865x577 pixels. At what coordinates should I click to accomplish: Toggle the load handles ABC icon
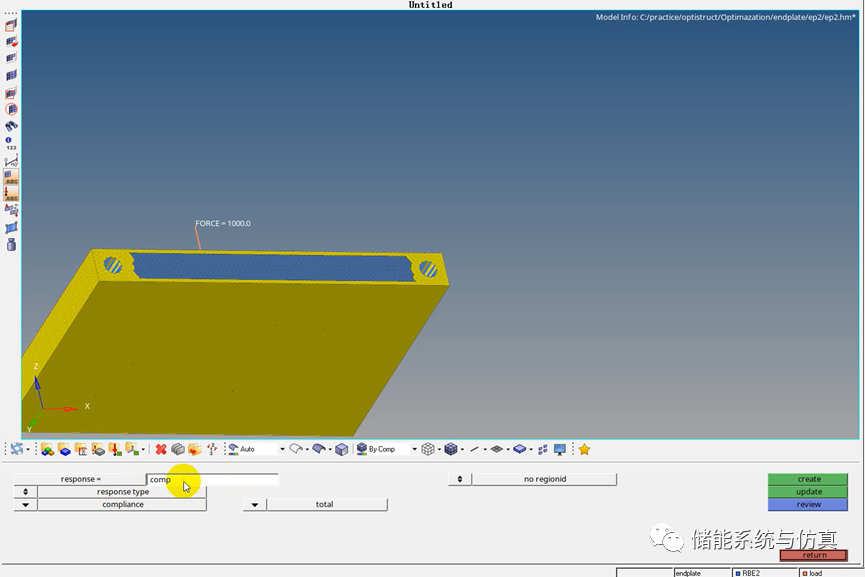11,194
